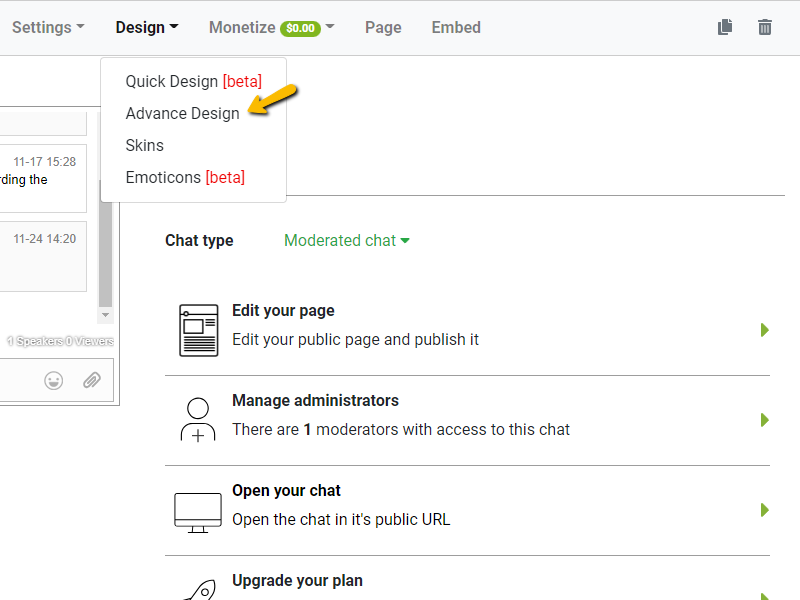Choose Advance Design menu entry

(182, 113)
